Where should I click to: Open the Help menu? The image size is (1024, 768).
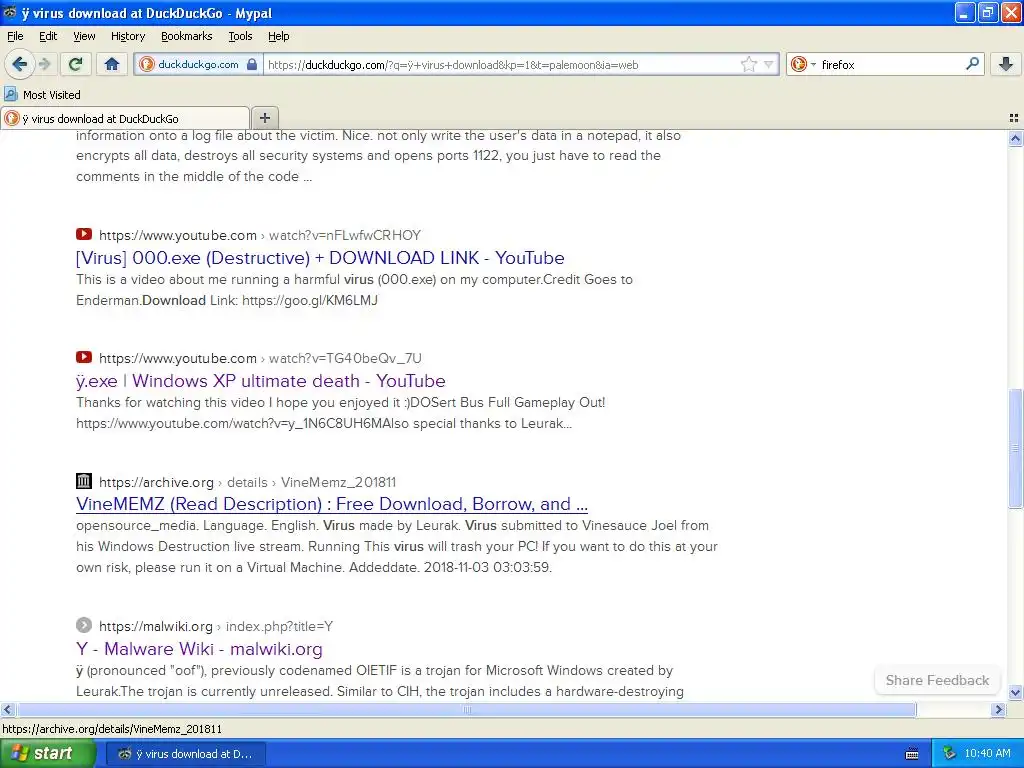tap(279, 36)
